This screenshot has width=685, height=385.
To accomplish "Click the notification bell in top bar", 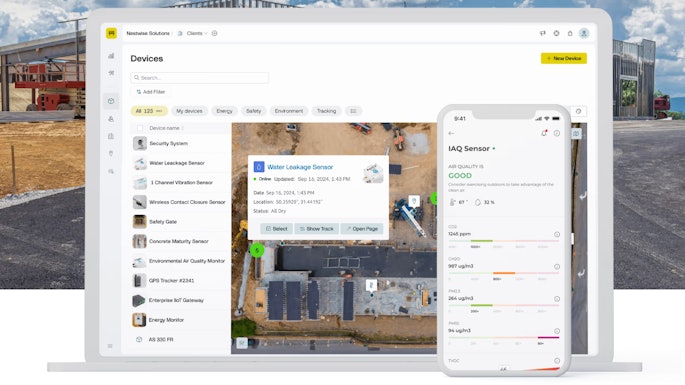I will pyautogui.click(x=570, y=33).
